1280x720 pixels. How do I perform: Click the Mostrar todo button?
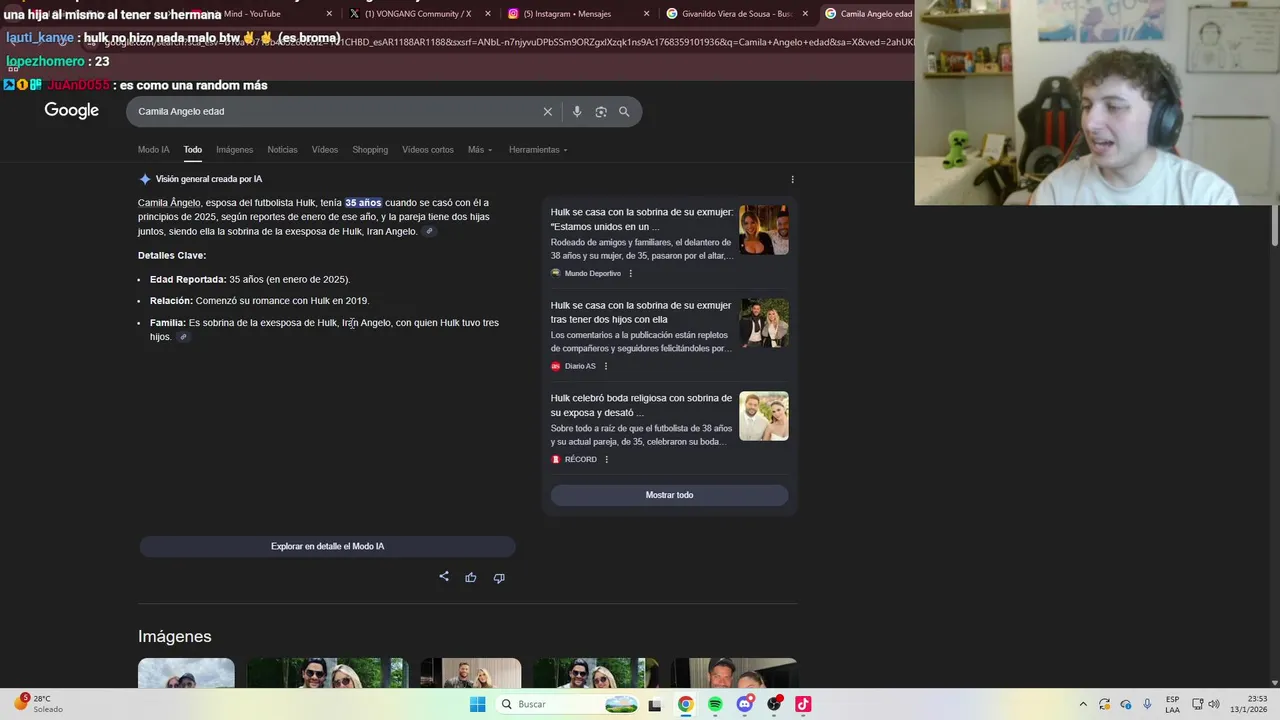pyautogui.click(x=669, y=495)
